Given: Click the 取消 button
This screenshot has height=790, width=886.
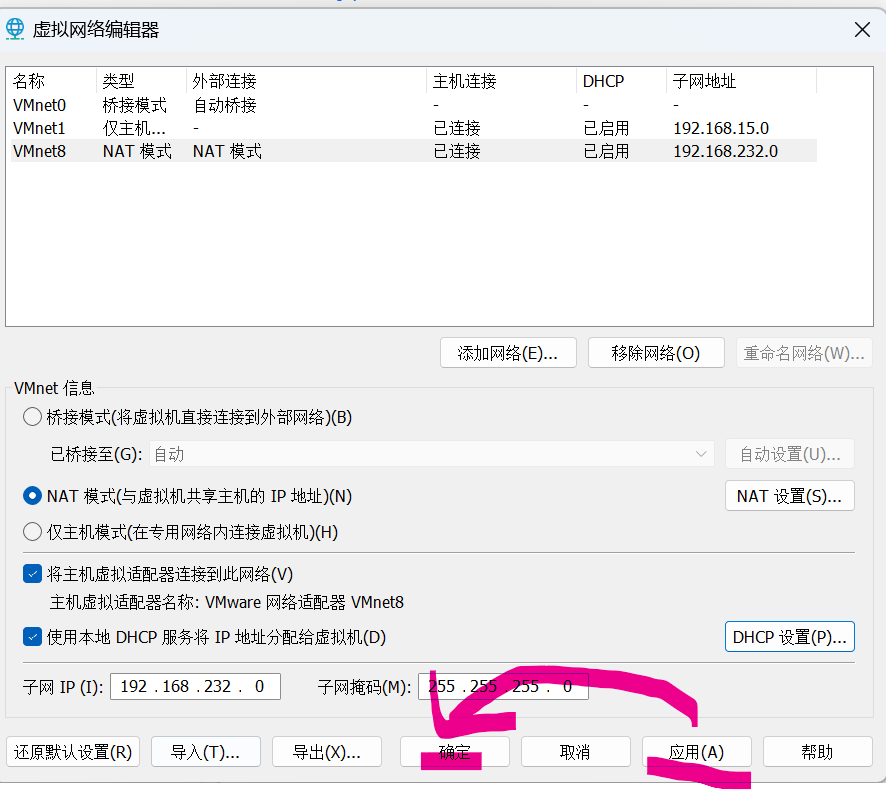Looking at the screenshot, I should [576, 752].
